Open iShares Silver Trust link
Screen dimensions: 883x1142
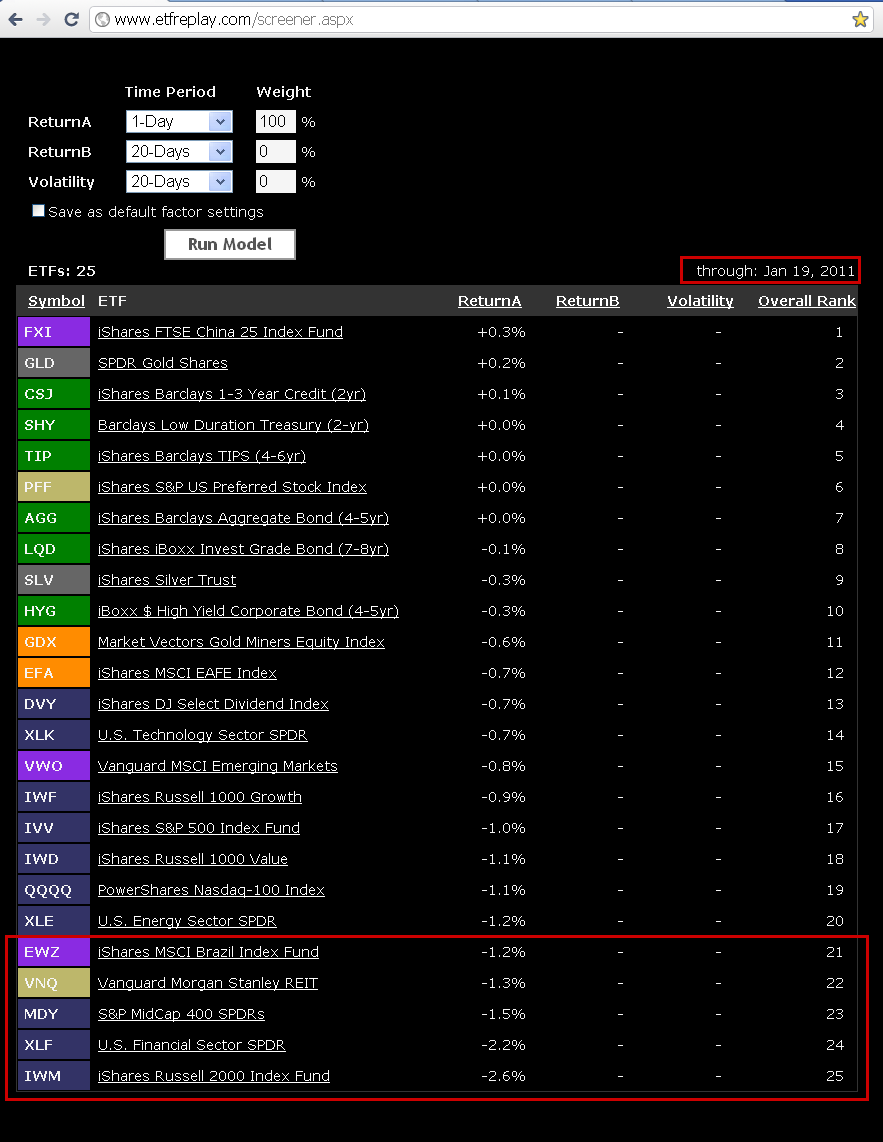click(x=167, y=580)
